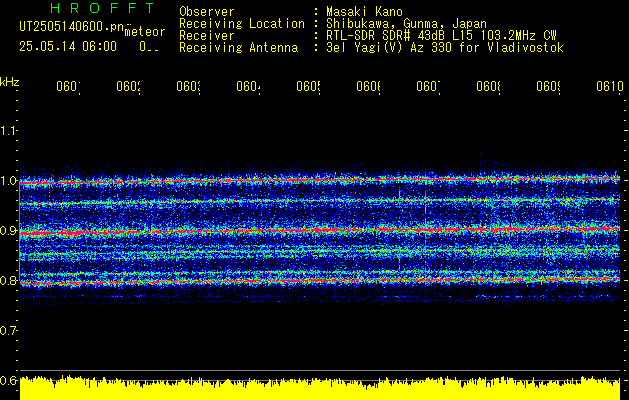This screenshot has width=629, height=400.
Task: Click the 0610 time axis marker
Action: point(610,86)
